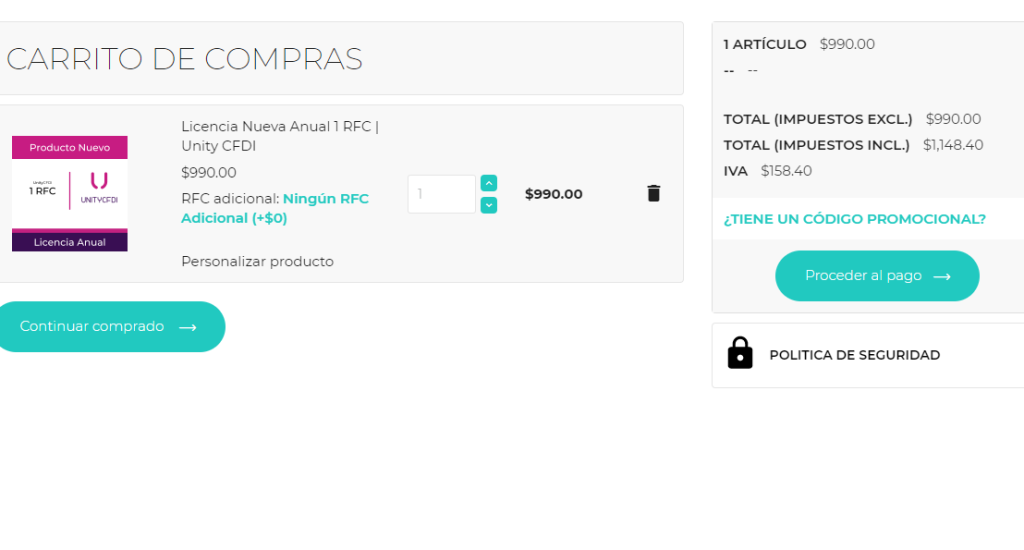
Task: Click the arrow icon in Continuar comprando
Action: click(187, 327)
